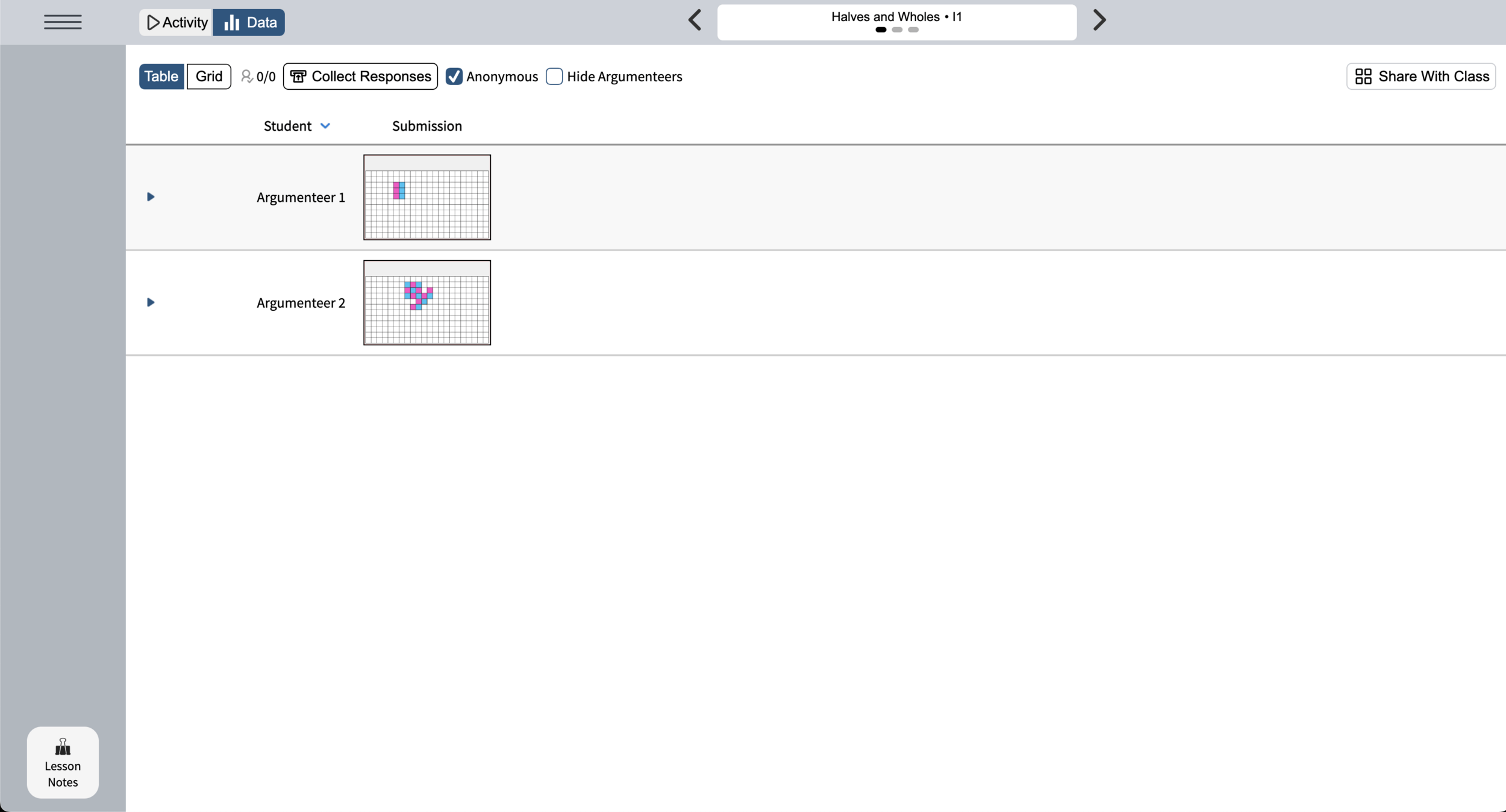Select the Grid view toggle

point(209,77)
